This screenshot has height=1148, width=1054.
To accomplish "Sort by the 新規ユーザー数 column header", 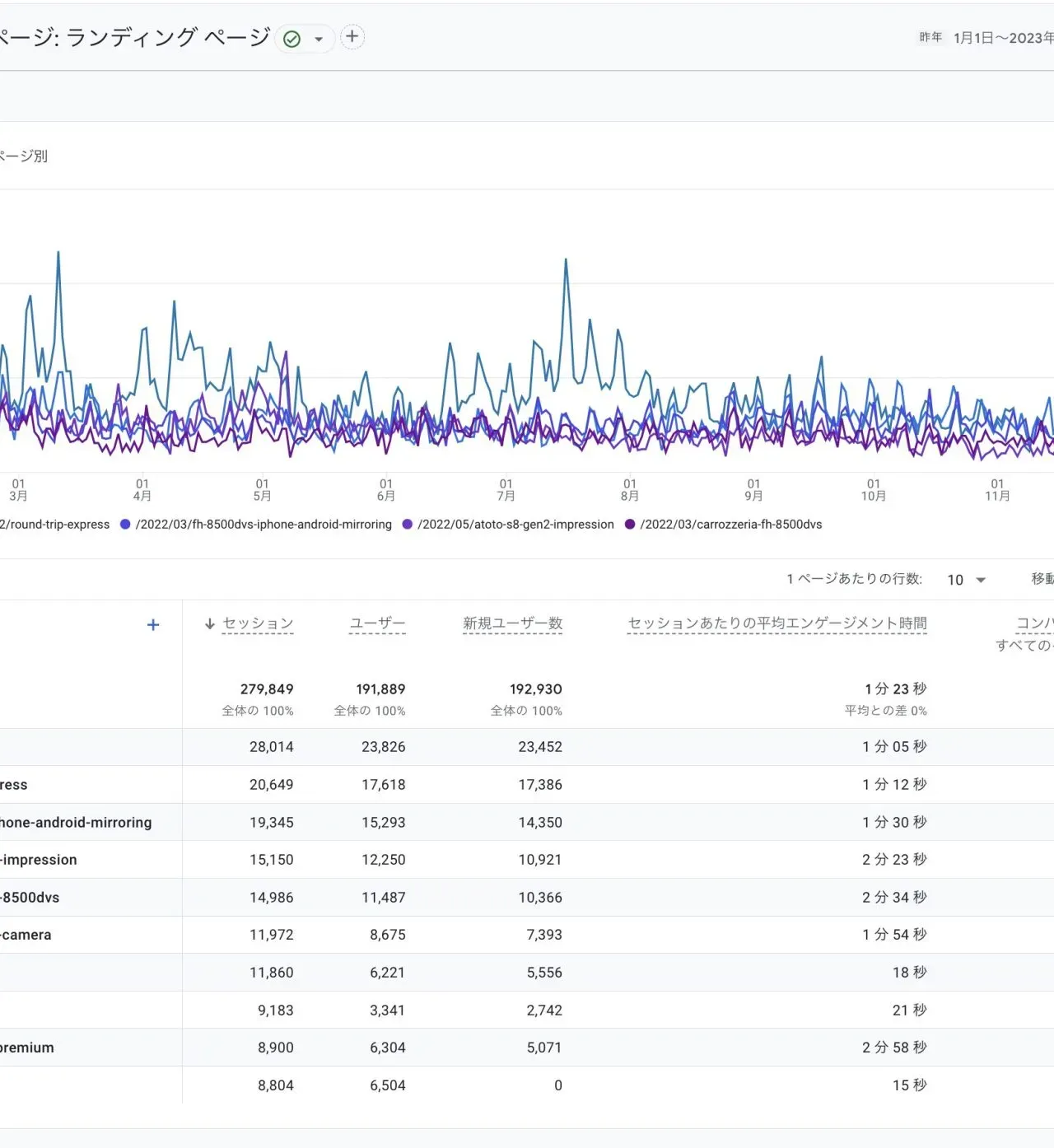I will (512, 623).
